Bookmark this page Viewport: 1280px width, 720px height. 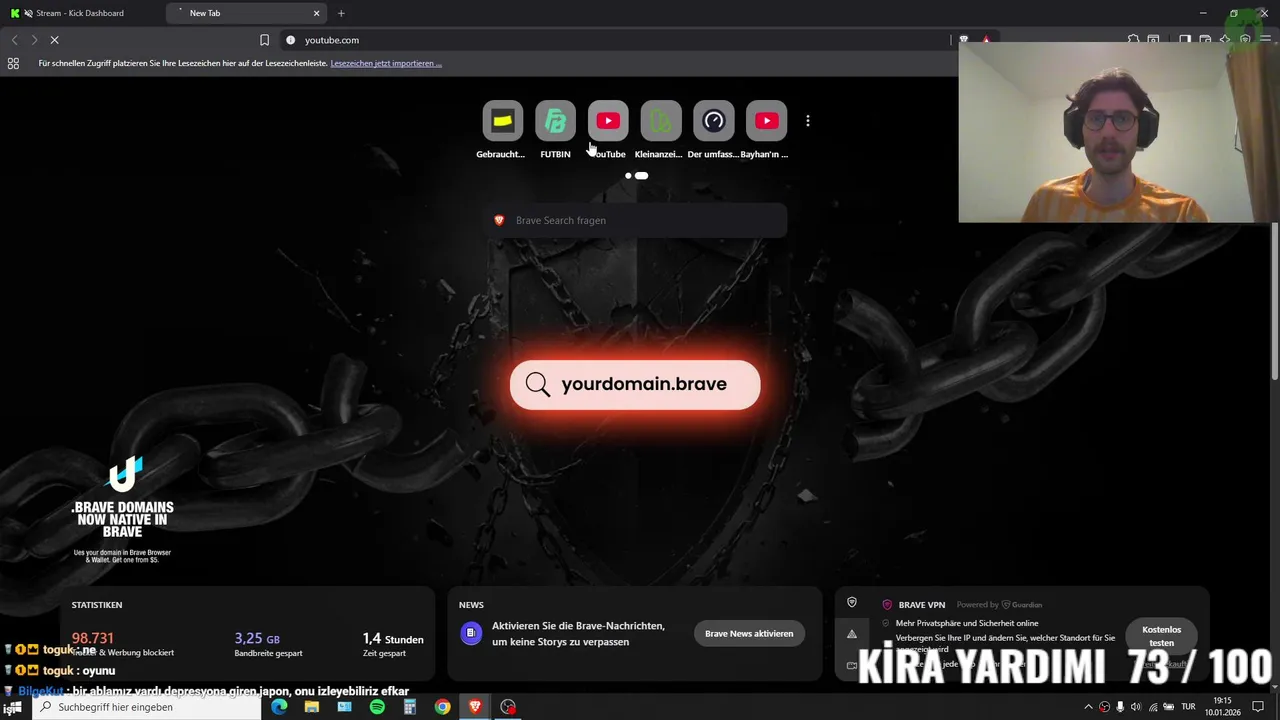[264, 40]
